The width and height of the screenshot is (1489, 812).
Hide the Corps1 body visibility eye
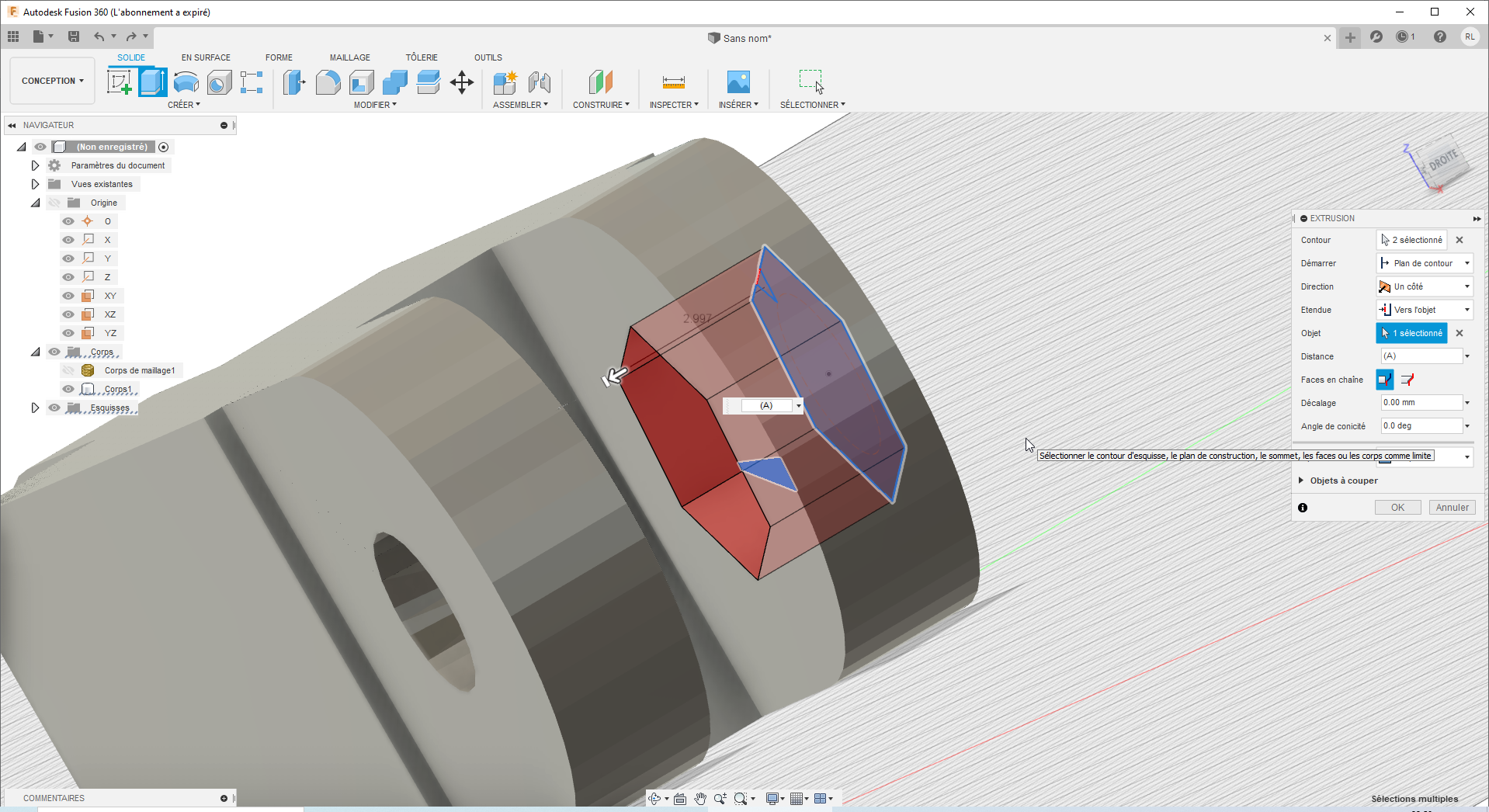coord(68,389)
